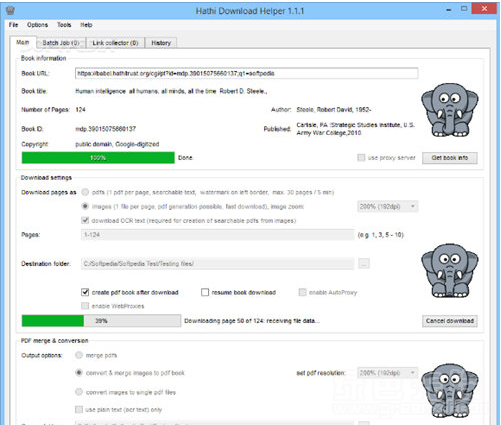
Task: Click the 39% download progress bar
Action: point(101,321)
